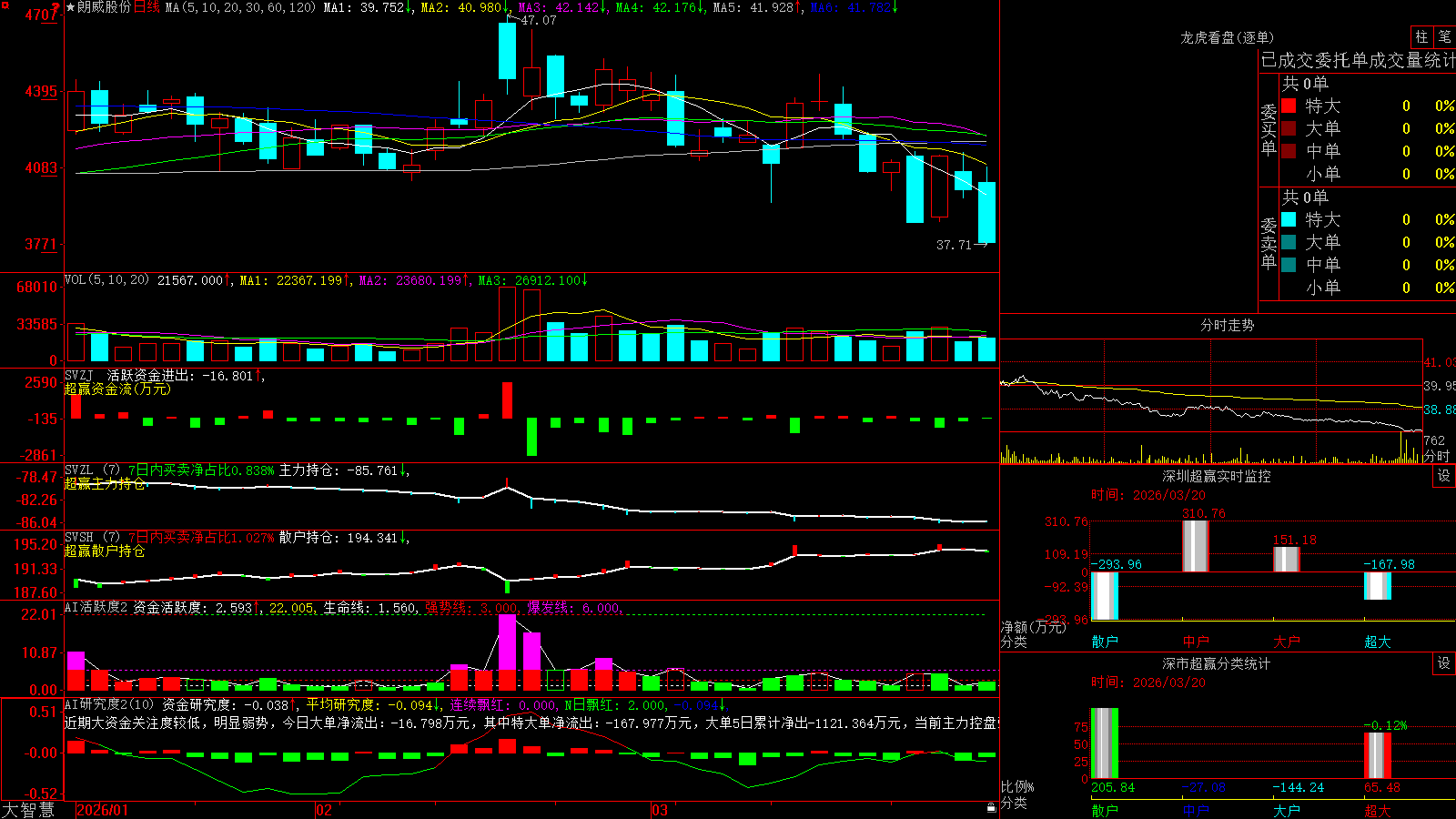Select the 龙虎看盘(逐单) panel title
The image size is (1456, 819).
coord(1228,37)
